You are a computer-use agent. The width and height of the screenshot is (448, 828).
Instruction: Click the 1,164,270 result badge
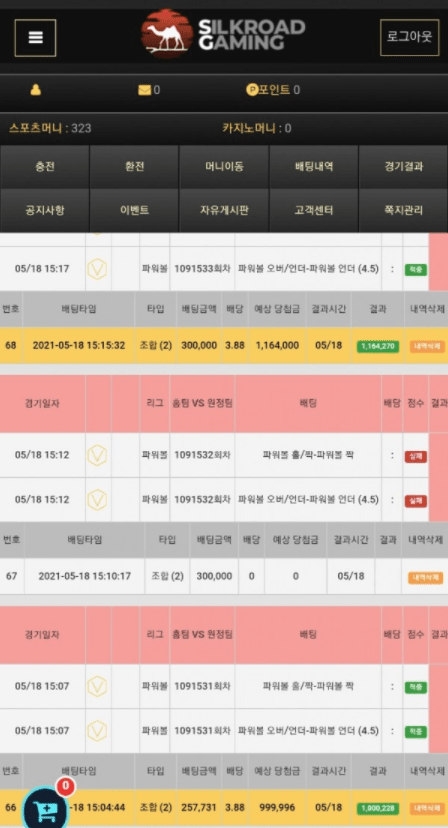pos(378,346)
